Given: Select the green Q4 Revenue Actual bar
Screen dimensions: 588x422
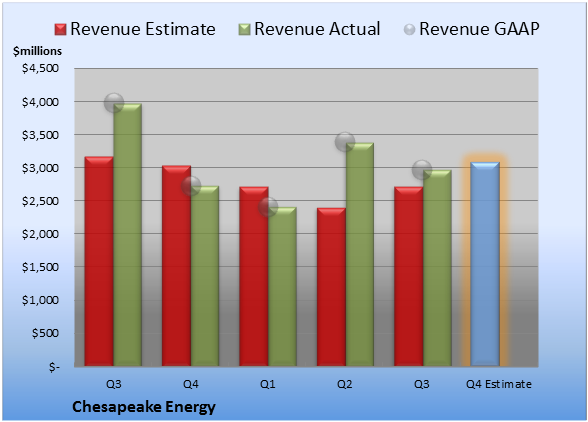Looking at the screenshot, I should coord(205,276).
